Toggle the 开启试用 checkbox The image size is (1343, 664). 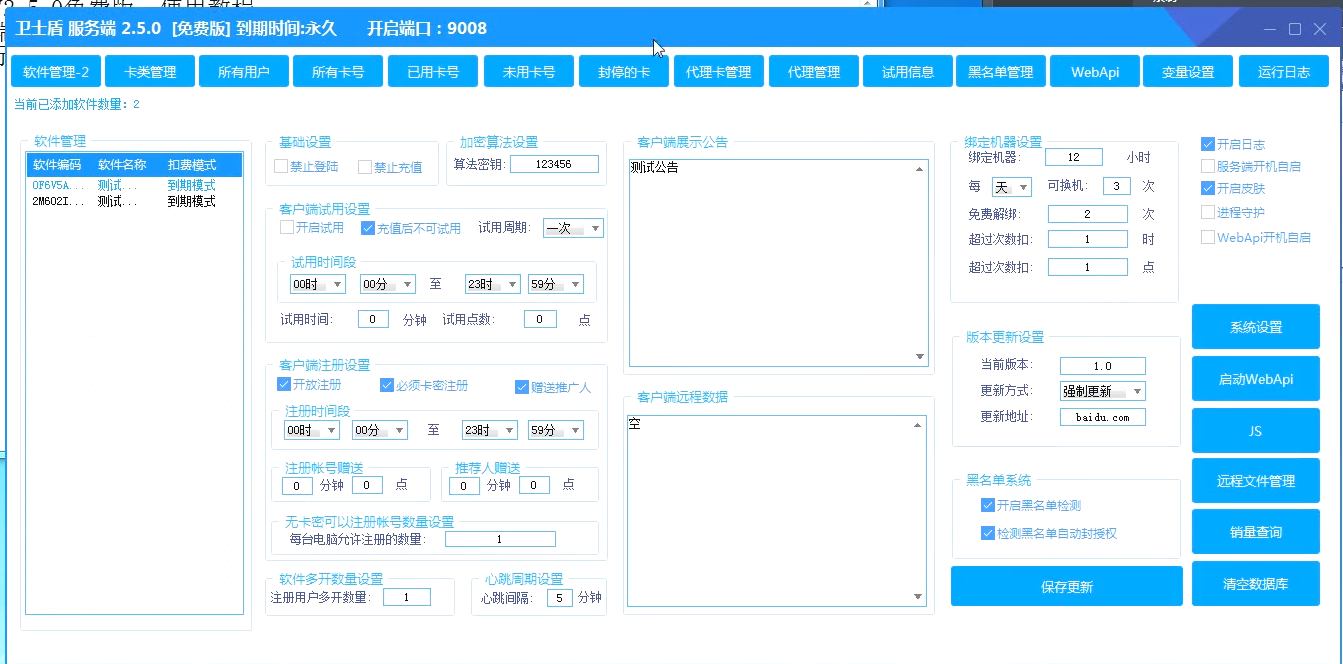click(288, 228)
